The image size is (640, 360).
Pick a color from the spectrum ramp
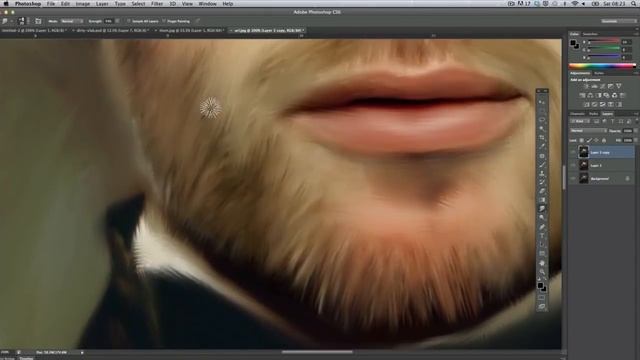point(602,65)
